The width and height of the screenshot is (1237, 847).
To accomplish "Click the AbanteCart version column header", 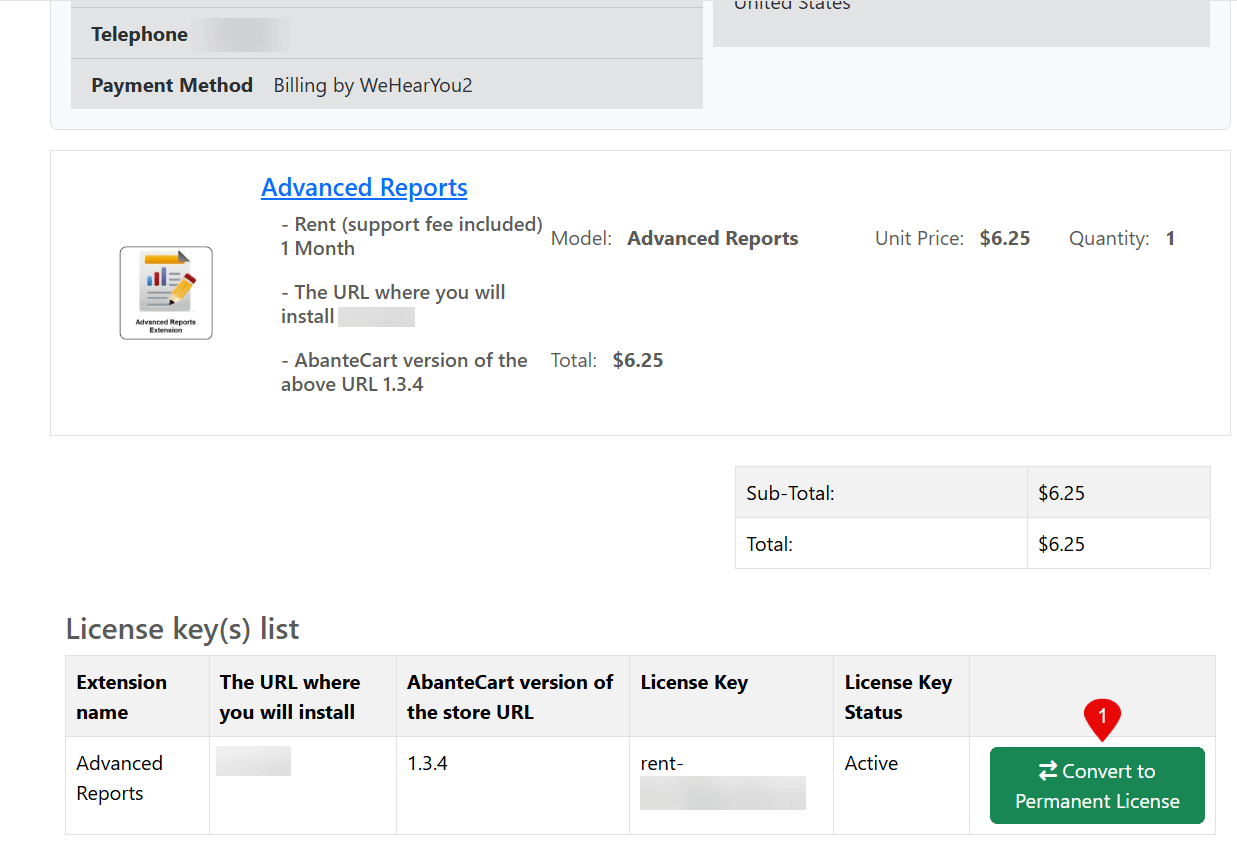I will [x=510, y=697].
